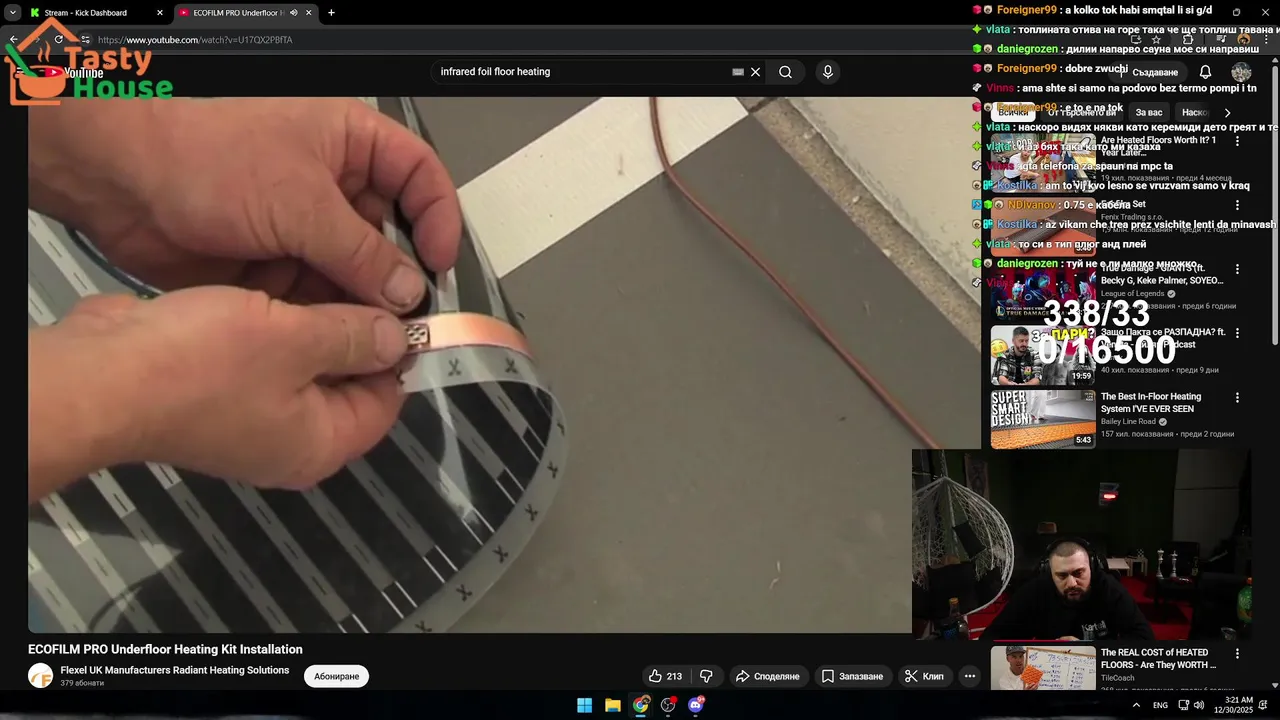Open The Best In-Floor Heating System title
Image resolution: width=1280 pixels, height=720 pixels.
pyautogui.click(x=1151, y=402)
